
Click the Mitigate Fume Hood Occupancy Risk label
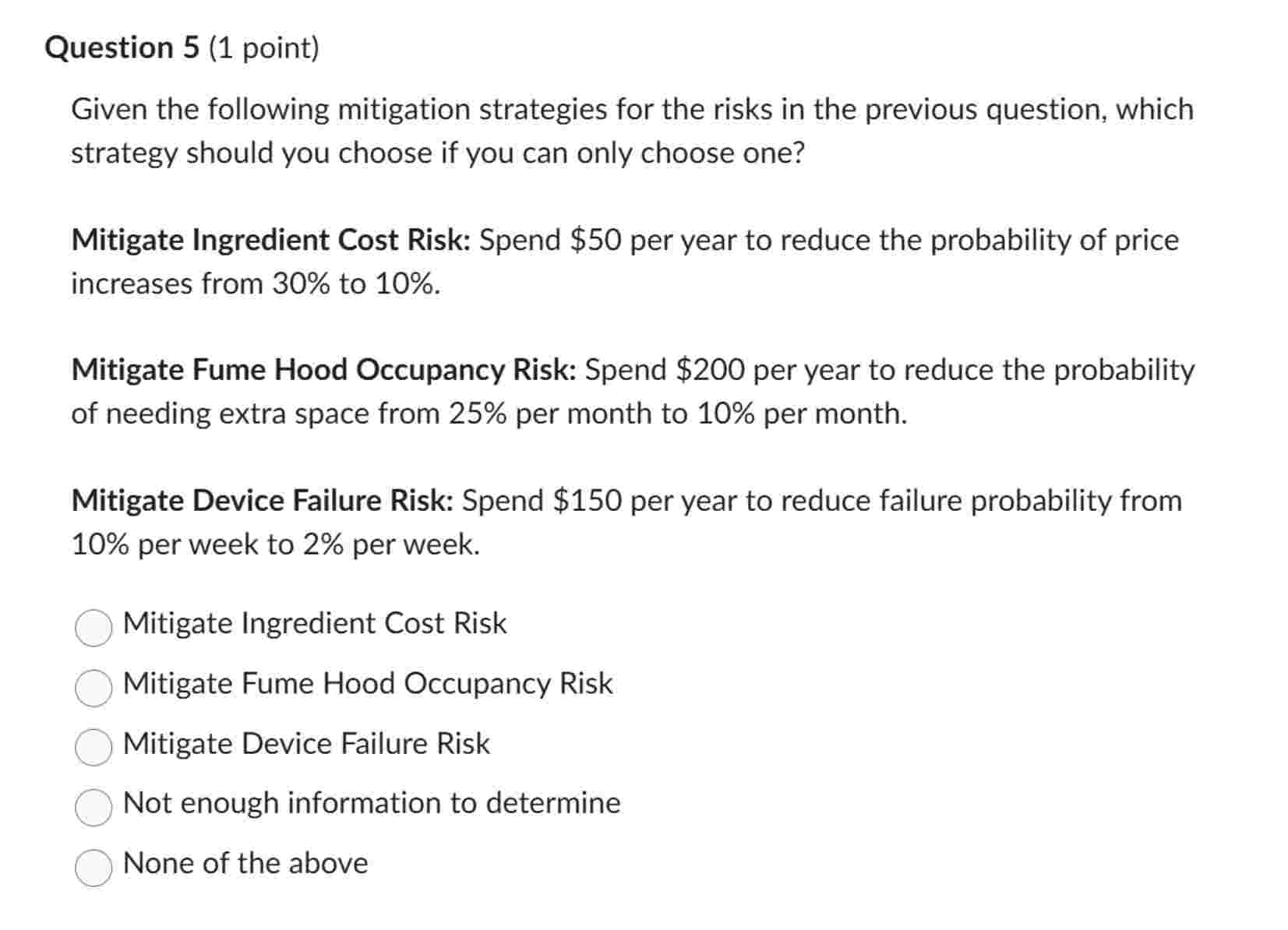pyautogui.click(x=367, y=684)
